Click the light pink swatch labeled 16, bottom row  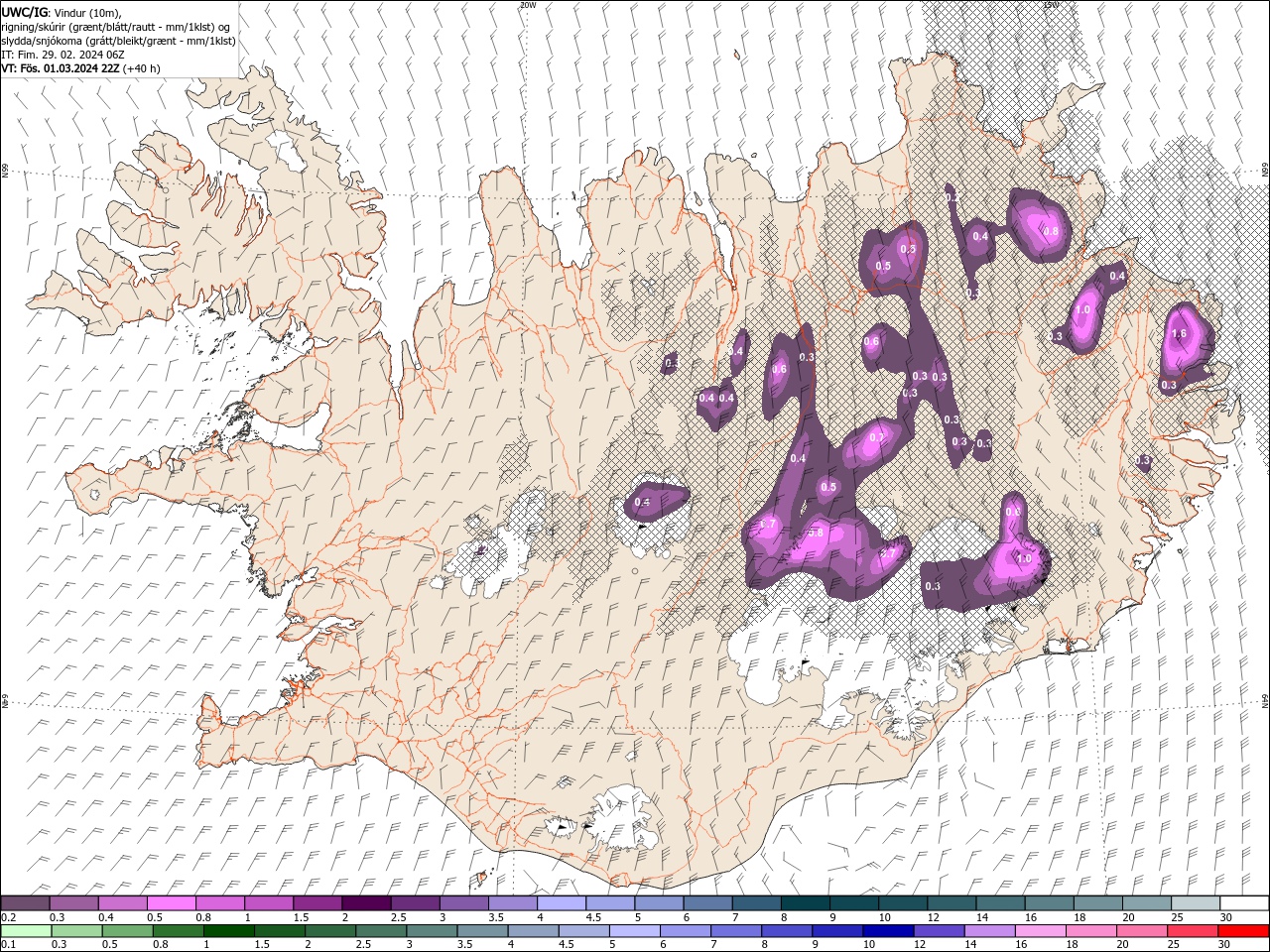1040,931
